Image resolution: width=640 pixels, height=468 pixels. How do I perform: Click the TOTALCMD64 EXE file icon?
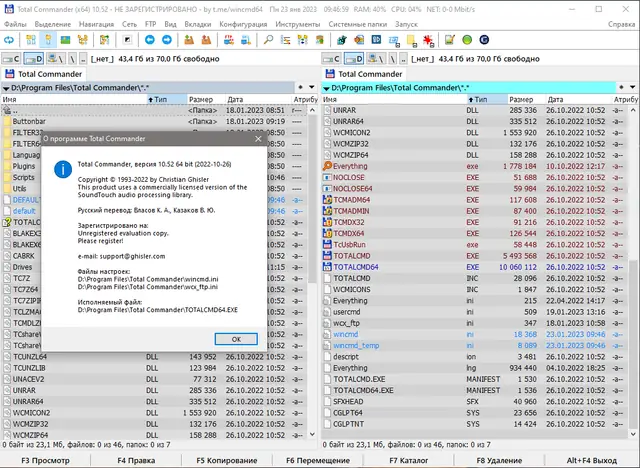[x=327, y=267]
